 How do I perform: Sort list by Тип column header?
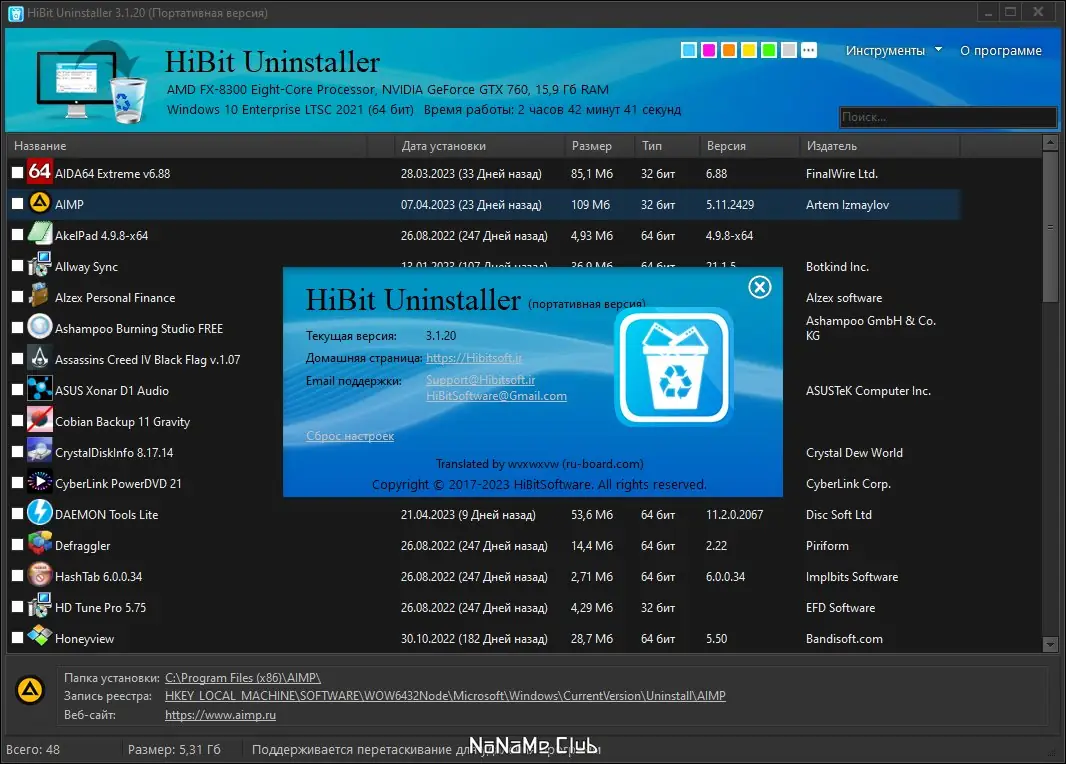(x=666, y=145)
